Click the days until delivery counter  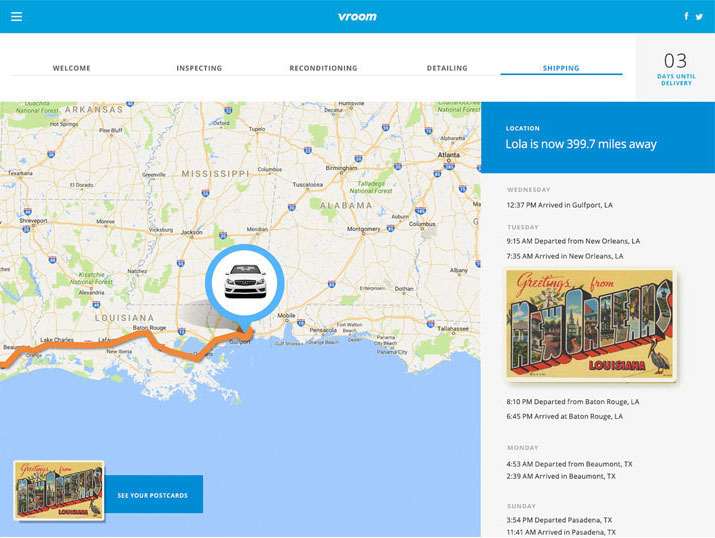pos(675,67)
